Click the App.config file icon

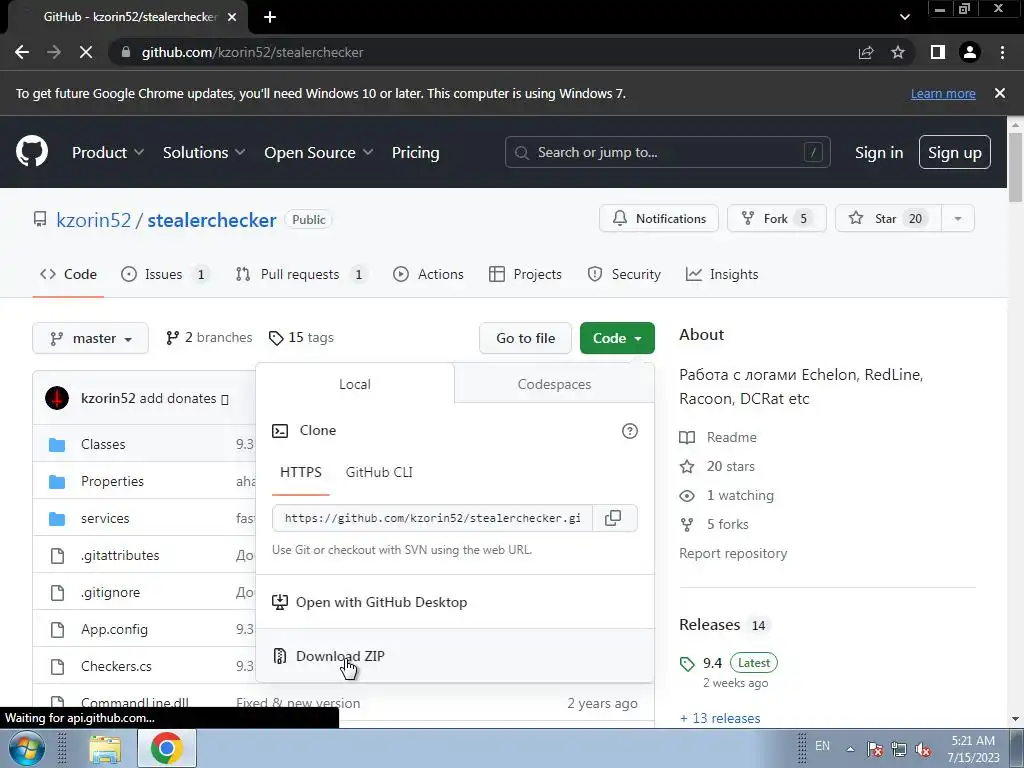(x=57, y=630)
